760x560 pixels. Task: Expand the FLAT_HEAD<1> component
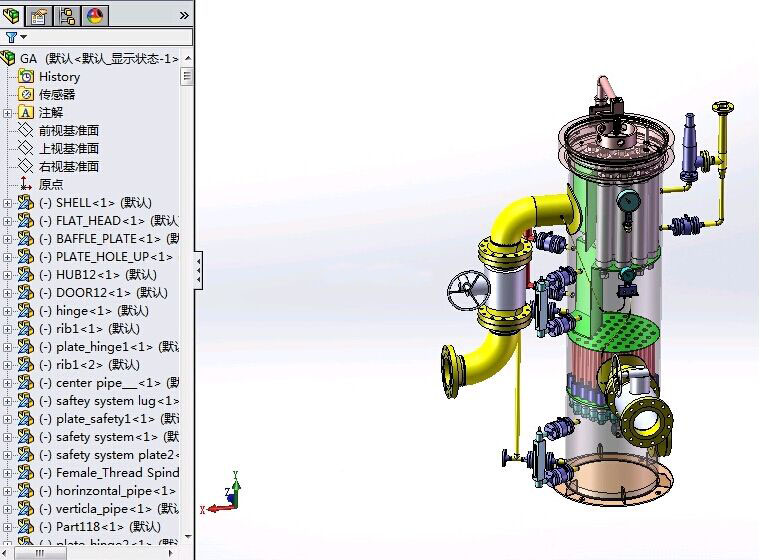7,221
